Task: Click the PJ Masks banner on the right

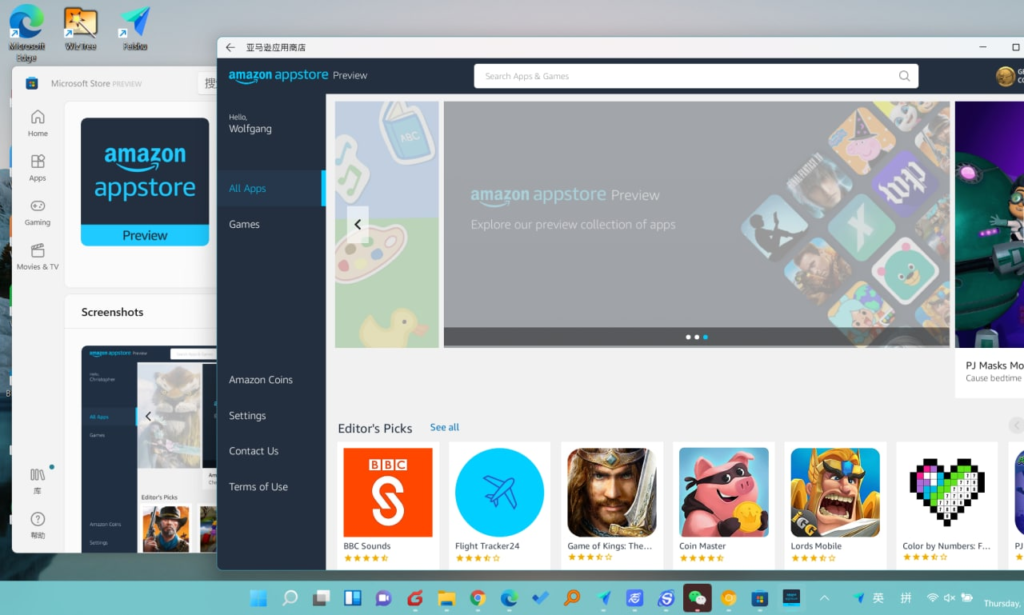Action: tap(989, 225)
